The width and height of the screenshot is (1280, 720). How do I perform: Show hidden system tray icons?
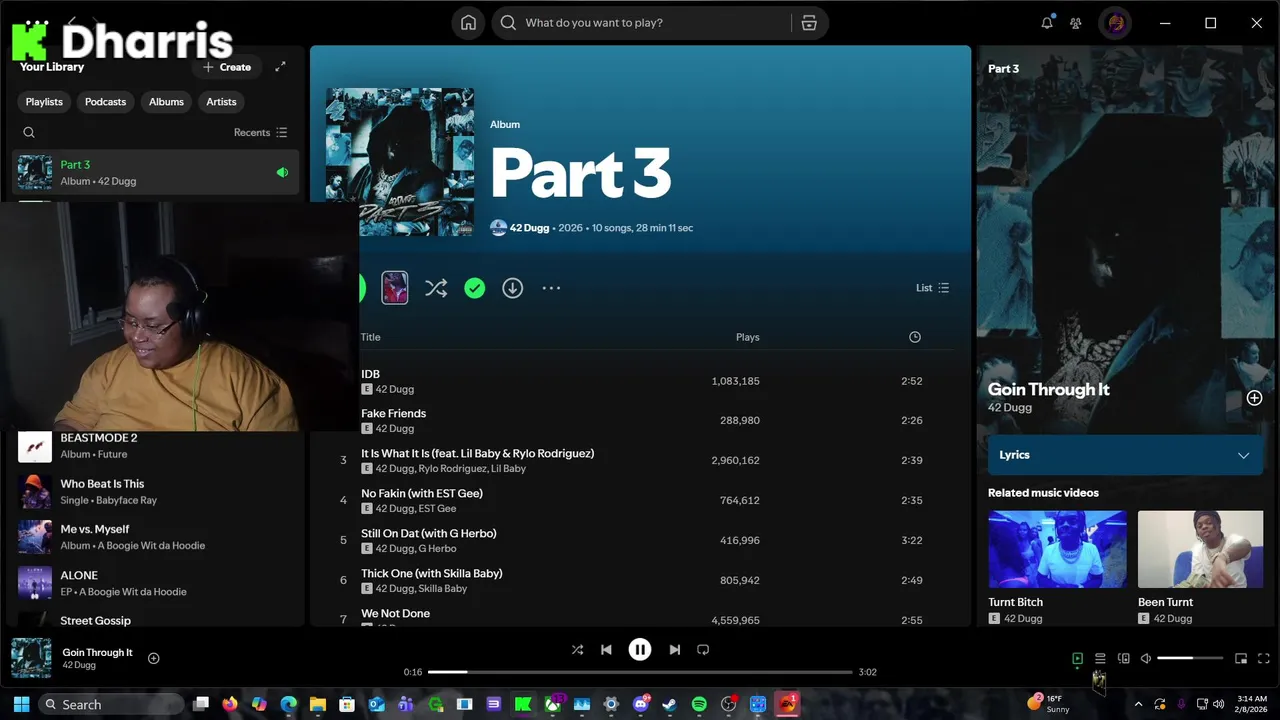click(x=1138, y=704)
